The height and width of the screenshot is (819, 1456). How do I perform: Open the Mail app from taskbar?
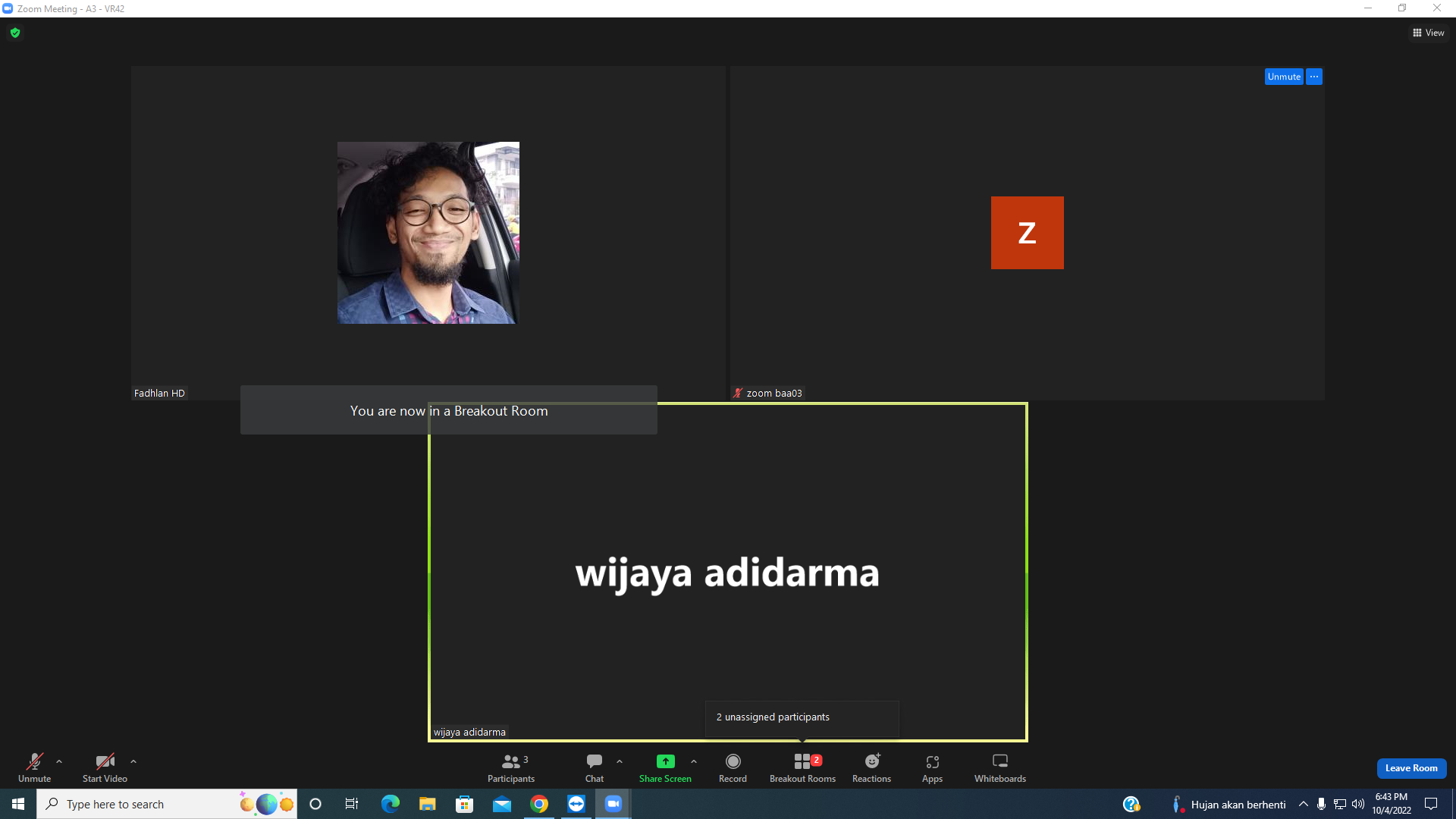pos(502,804)
